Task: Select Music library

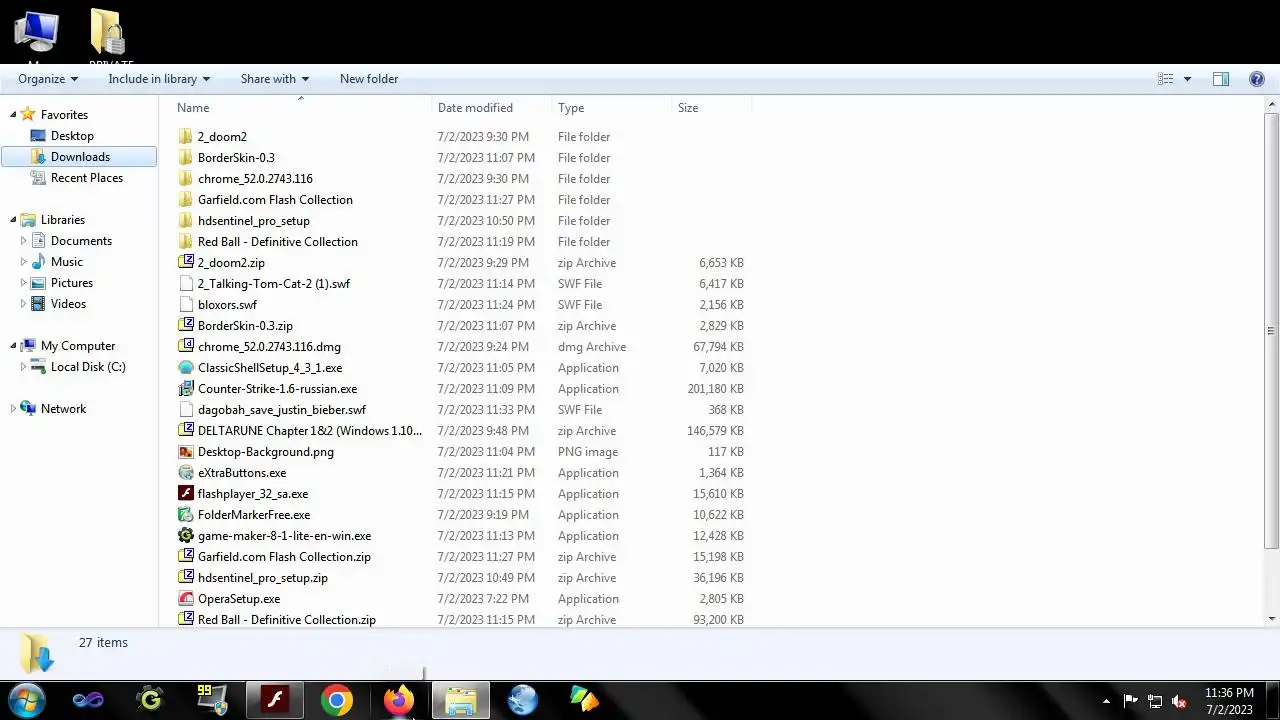Action: point(67,262)
